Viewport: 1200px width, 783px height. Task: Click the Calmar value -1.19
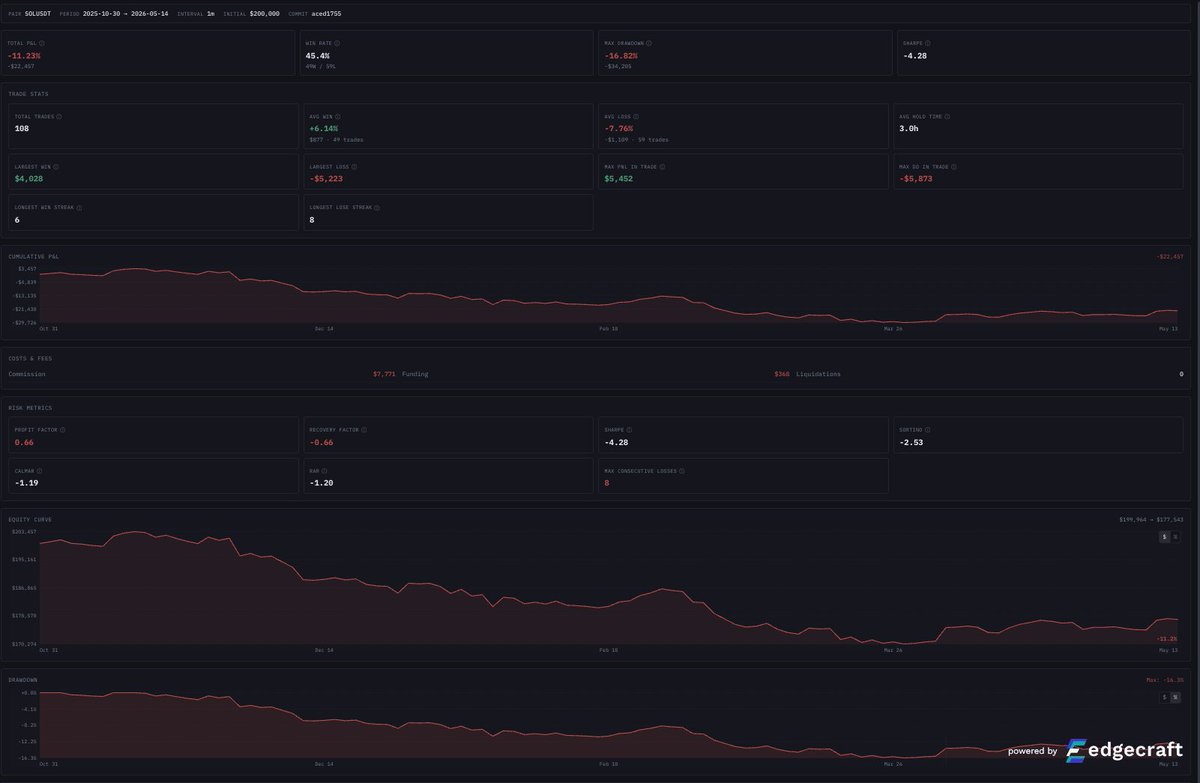point(26,483)
